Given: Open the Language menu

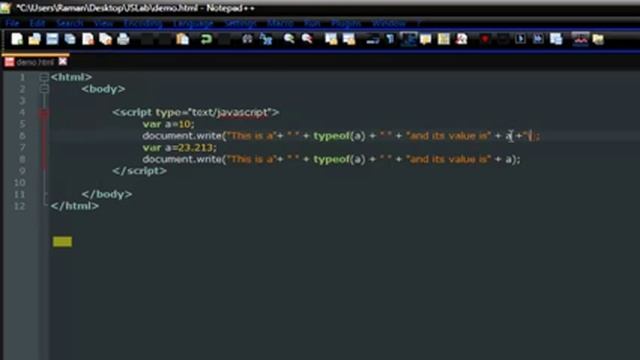Looking at the screenshot, I should pos(193,23).
